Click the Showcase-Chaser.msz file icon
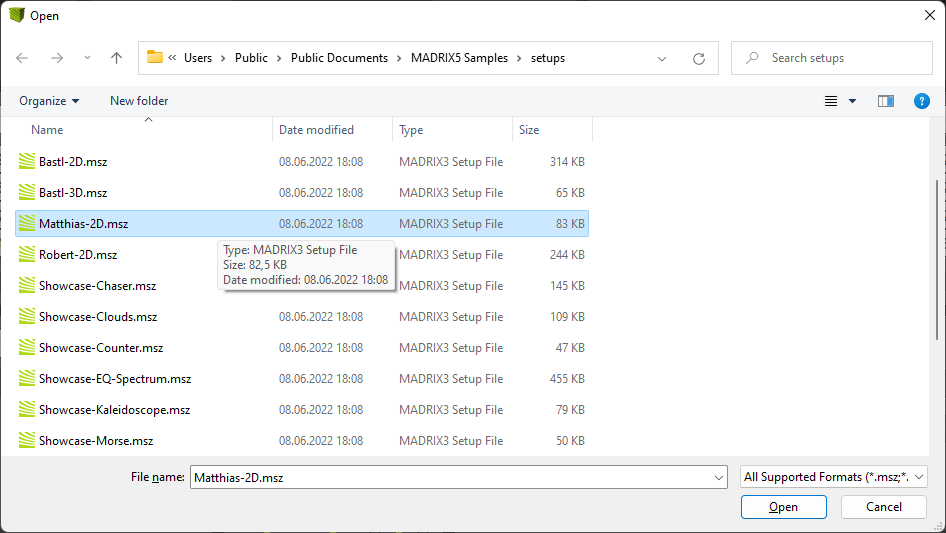The height and width of the screenshot is (533, 946). click(27, 285)
